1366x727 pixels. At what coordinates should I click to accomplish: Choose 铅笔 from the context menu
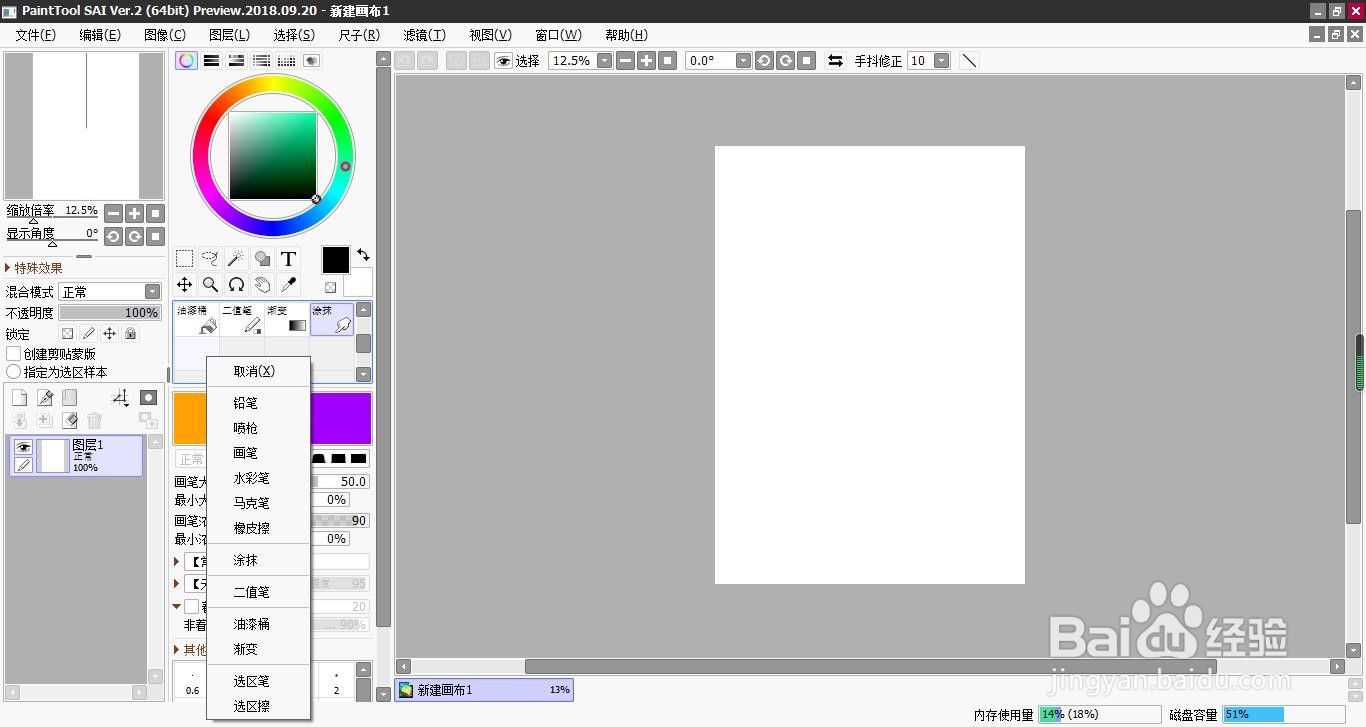click(259, 403)
